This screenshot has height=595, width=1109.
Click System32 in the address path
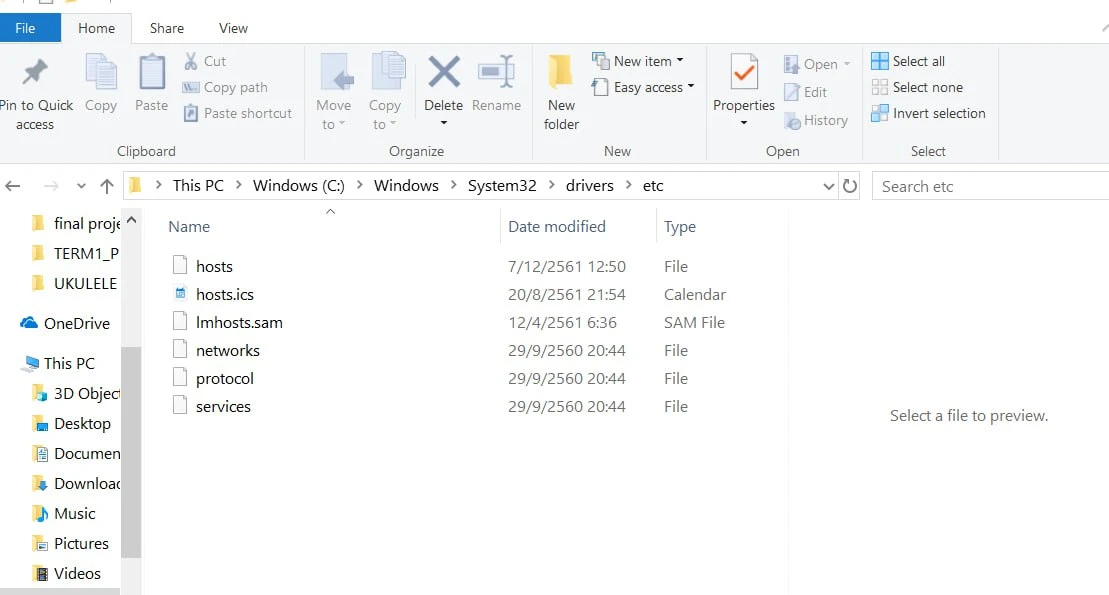coord(502,185)
